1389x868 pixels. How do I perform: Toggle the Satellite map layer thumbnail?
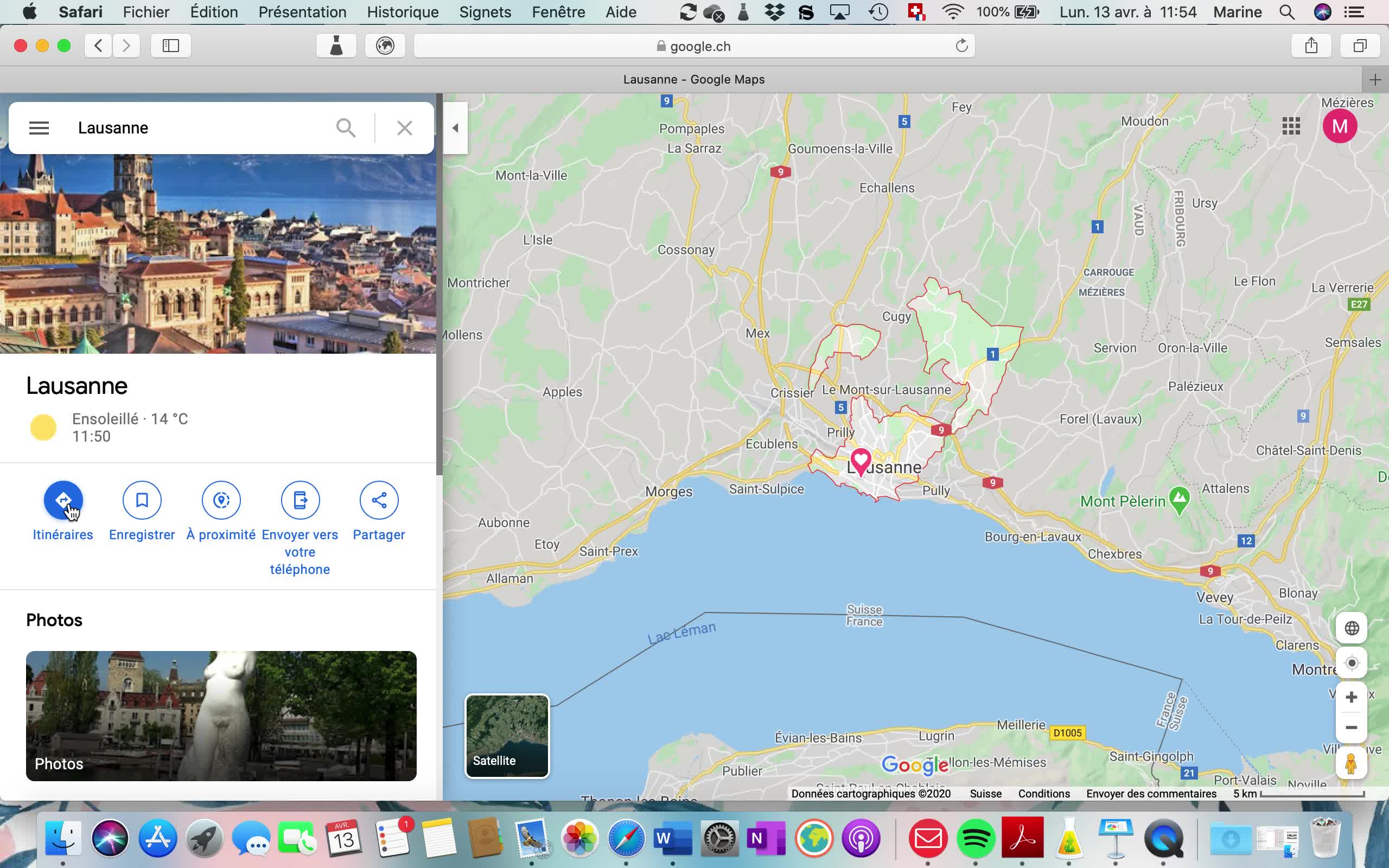(507, 736)
